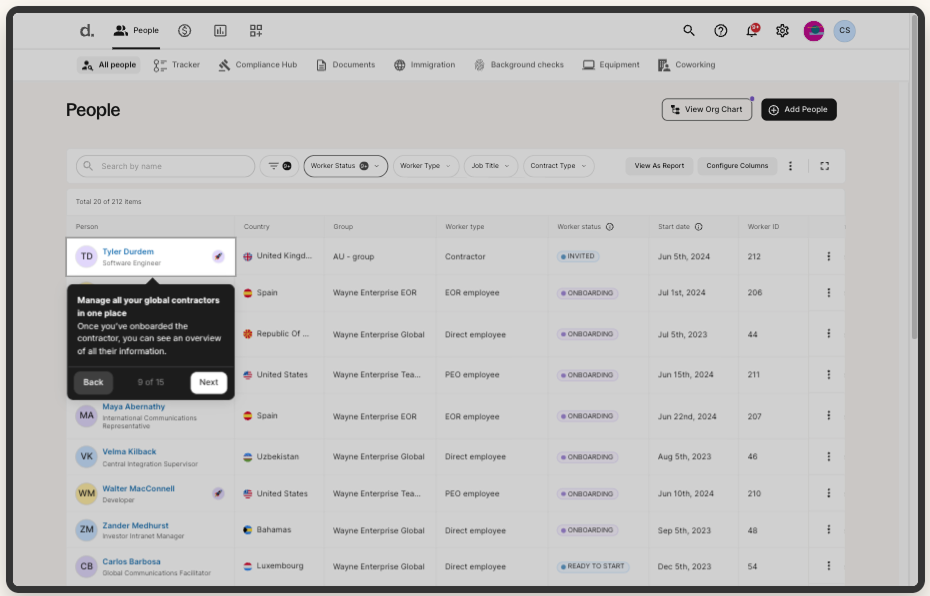
Task: Open the apps grid icon
Action: [x=256, y=30]
